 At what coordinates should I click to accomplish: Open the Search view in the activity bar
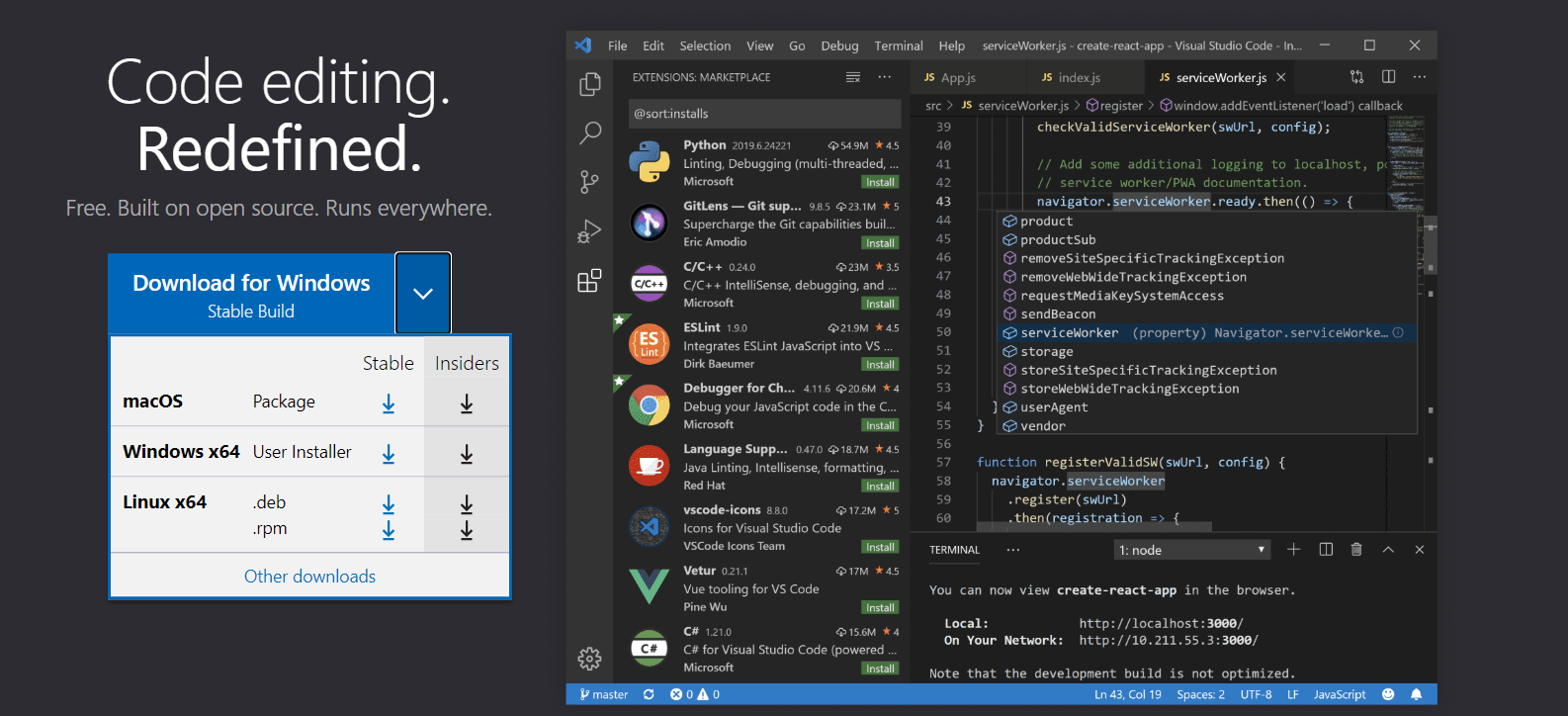tap(590, 133)
